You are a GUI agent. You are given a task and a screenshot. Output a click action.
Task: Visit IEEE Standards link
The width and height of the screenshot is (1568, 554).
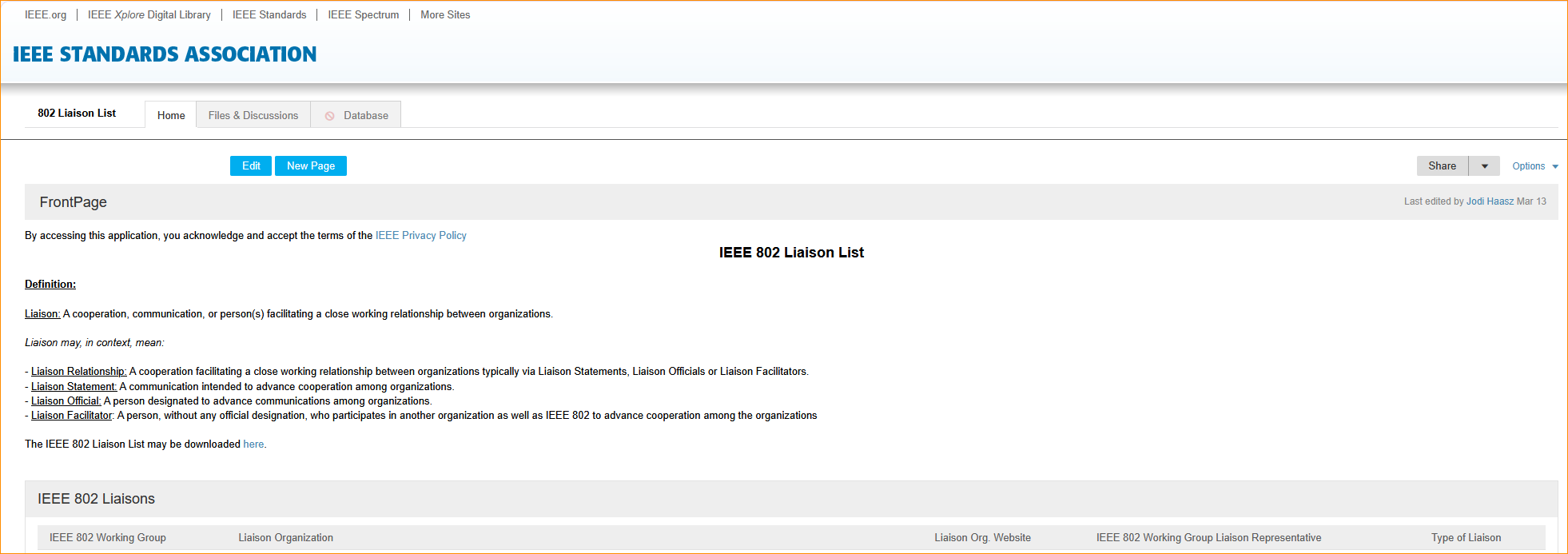(x=269, y=15)
